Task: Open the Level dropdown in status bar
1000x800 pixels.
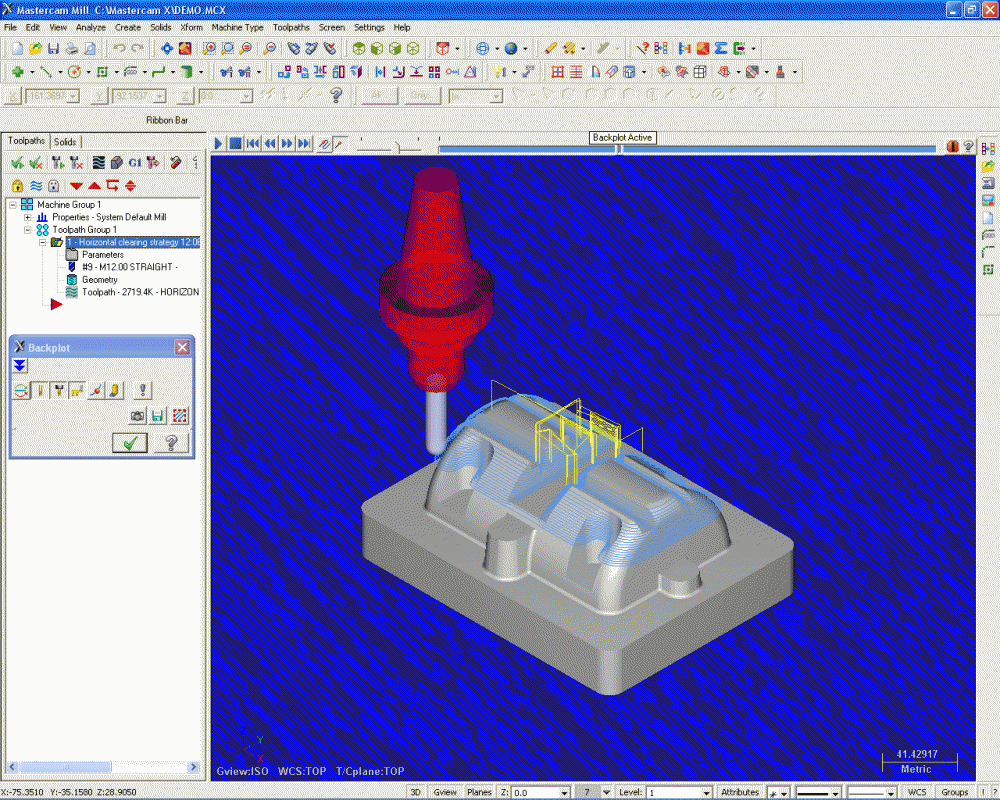Action: point(707,792)
